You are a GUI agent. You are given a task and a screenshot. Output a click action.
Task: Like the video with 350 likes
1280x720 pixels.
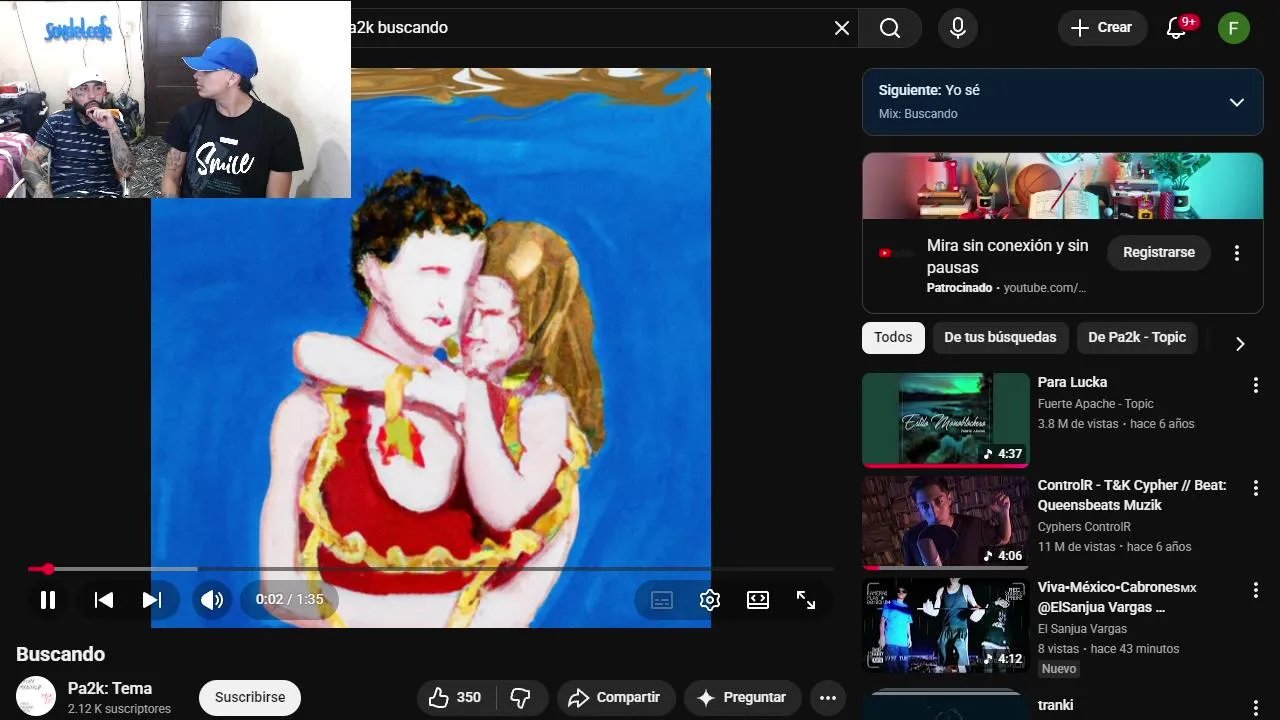[455, 698]
